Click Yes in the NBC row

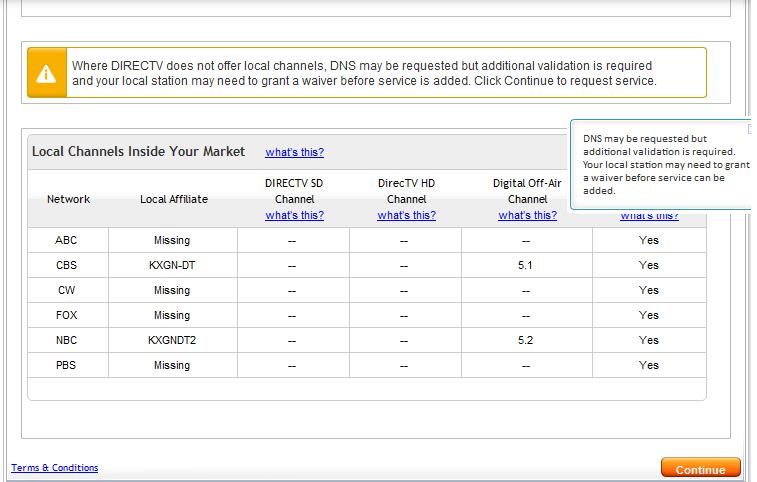(648, 340)
